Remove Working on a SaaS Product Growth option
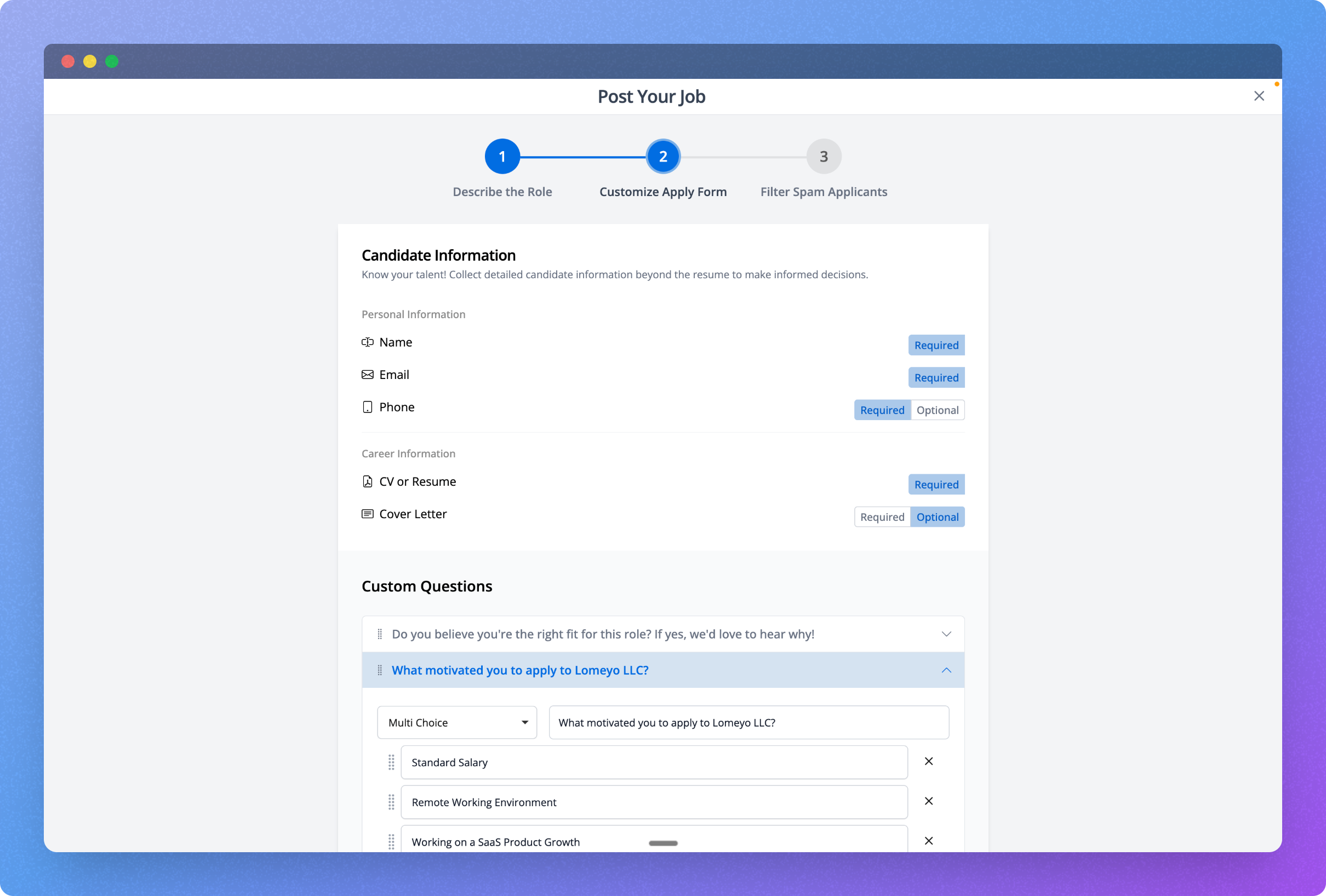The image size is (1326, 896). coord(928,841)
